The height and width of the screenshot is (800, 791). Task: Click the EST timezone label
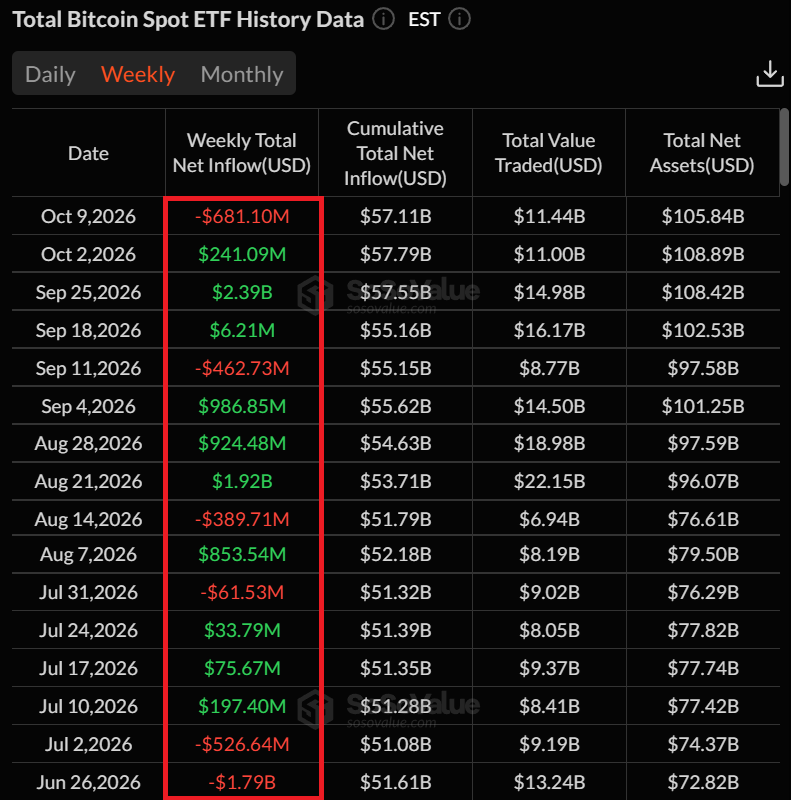tap(424, 19)
